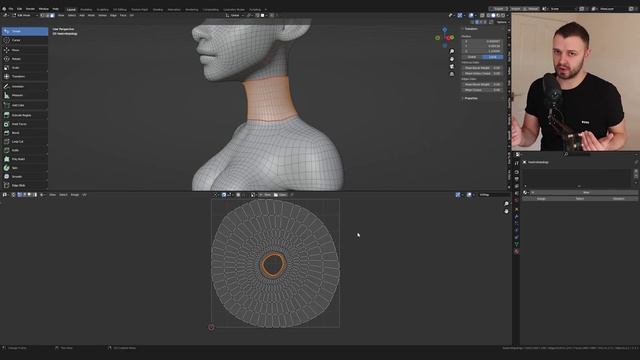Select the Annotate tool

(x=24, y=87)
